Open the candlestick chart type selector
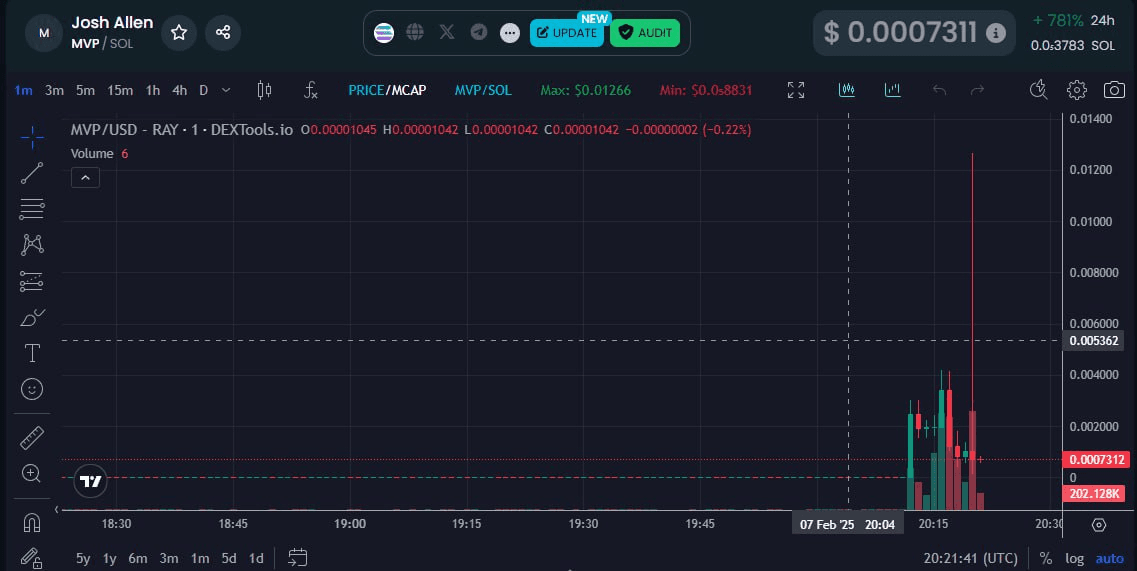 click(265, 90)
